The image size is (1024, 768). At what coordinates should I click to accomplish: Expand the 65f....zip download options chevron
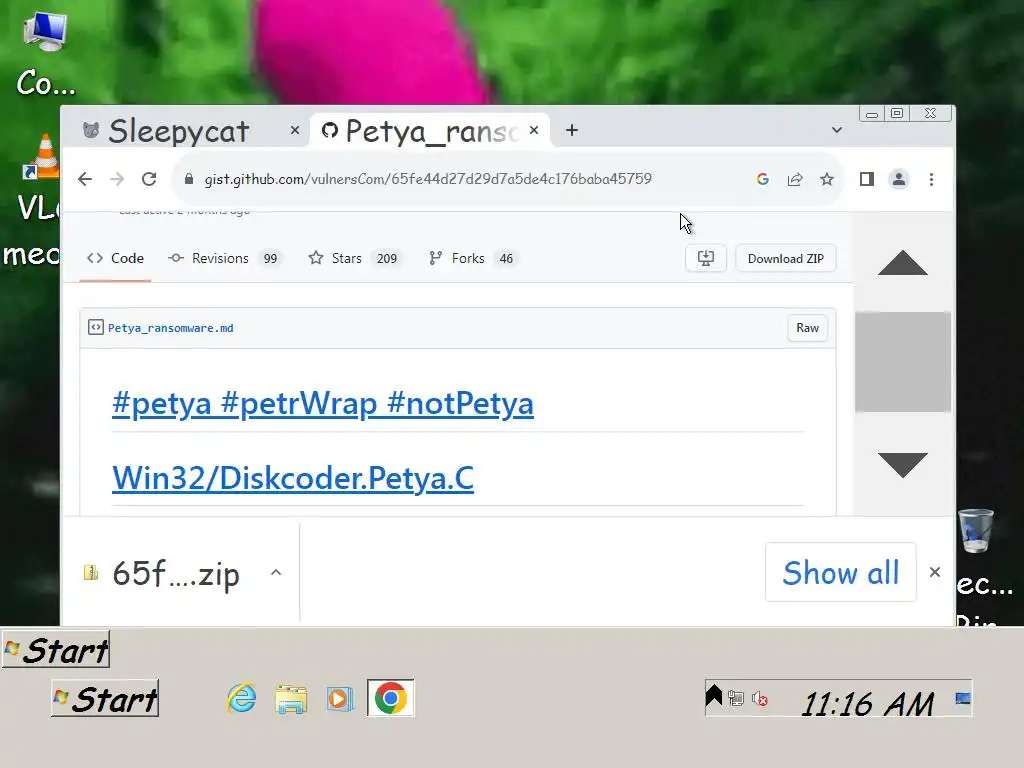point(276,573)
